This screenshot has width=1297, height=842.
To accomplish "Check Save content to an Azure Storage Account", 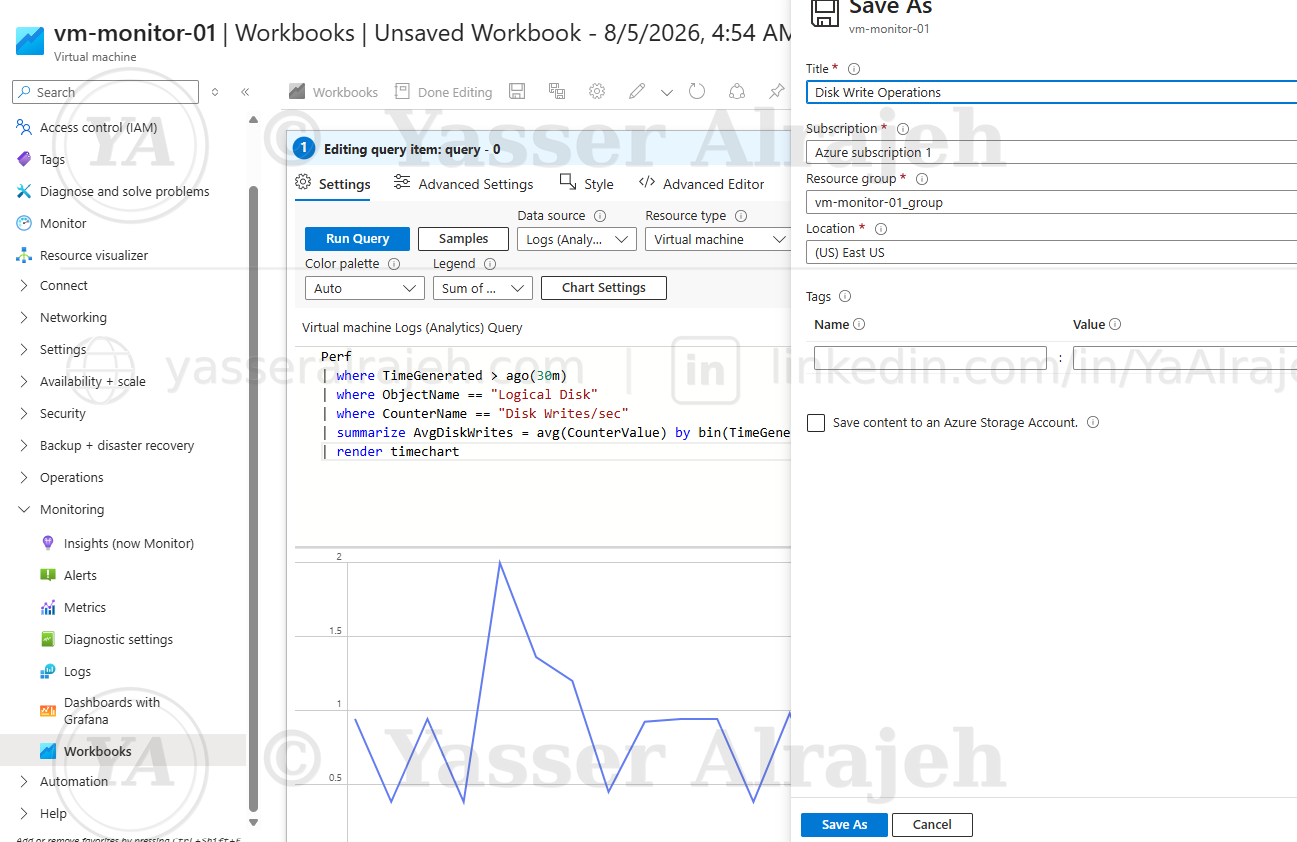I will click(x=816, y=423).
